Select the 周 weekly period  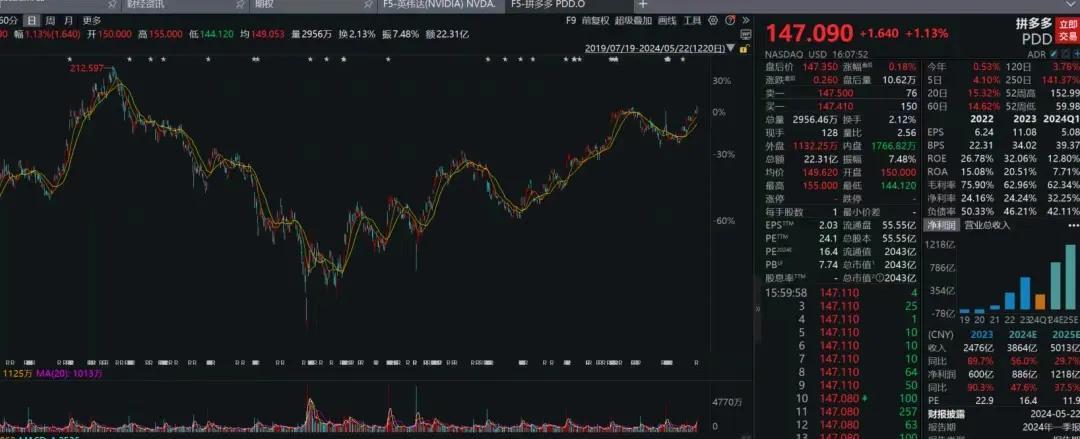click(51, 21)
